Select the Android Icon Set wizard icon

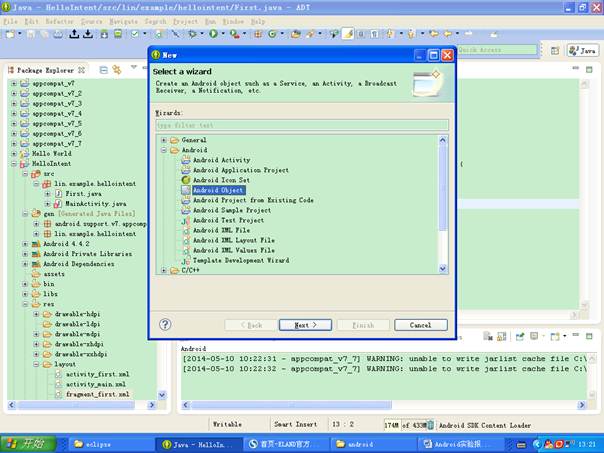click(x=185, y=180)
